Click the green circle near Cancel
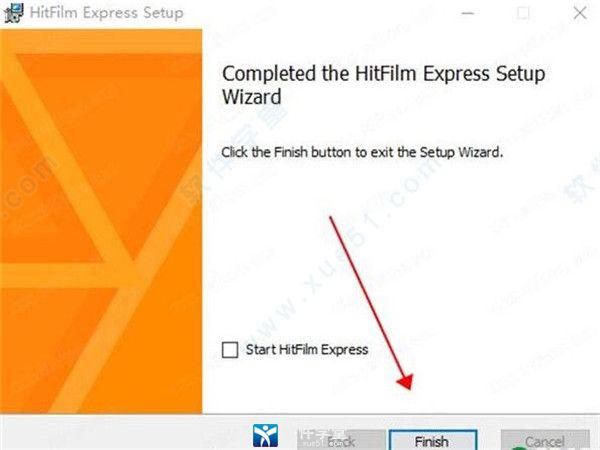The image size is (600, 450). 518,448
